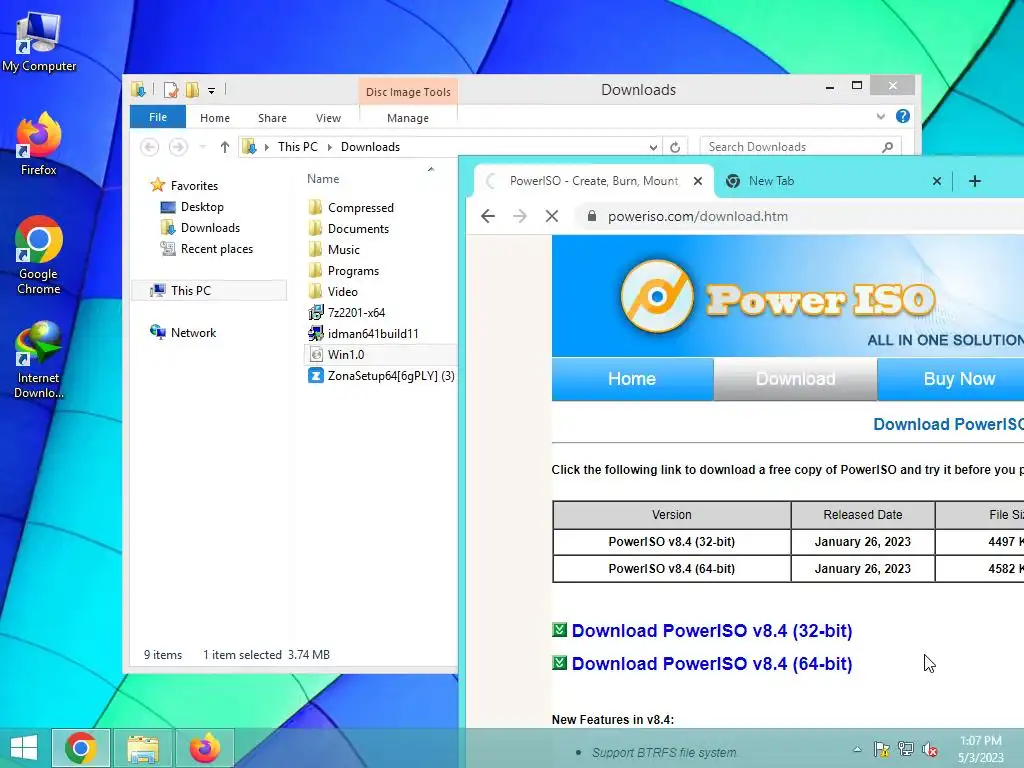Screen dimensions: 1024x768
Task: Open the quick access toolbar customize dropdown
Action: point(212,91)
